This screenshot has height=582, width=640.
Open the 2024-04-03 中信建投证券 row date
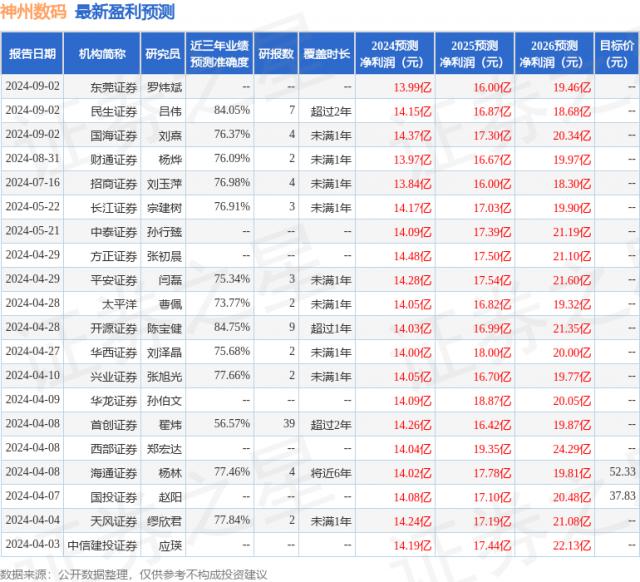click(33, 544)
